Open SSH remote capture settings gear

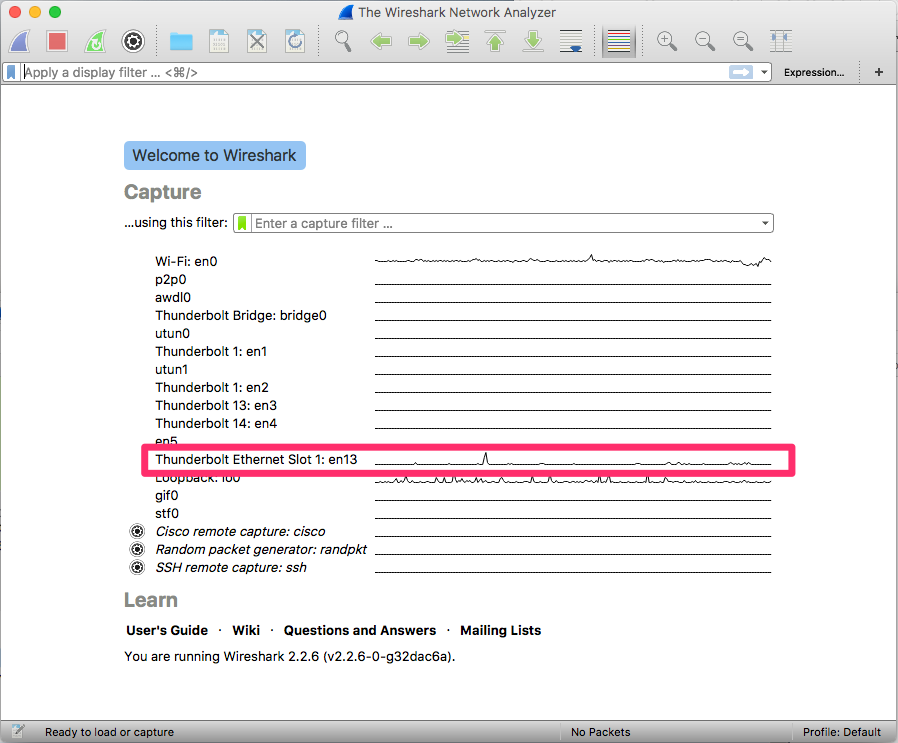[137, 568]
